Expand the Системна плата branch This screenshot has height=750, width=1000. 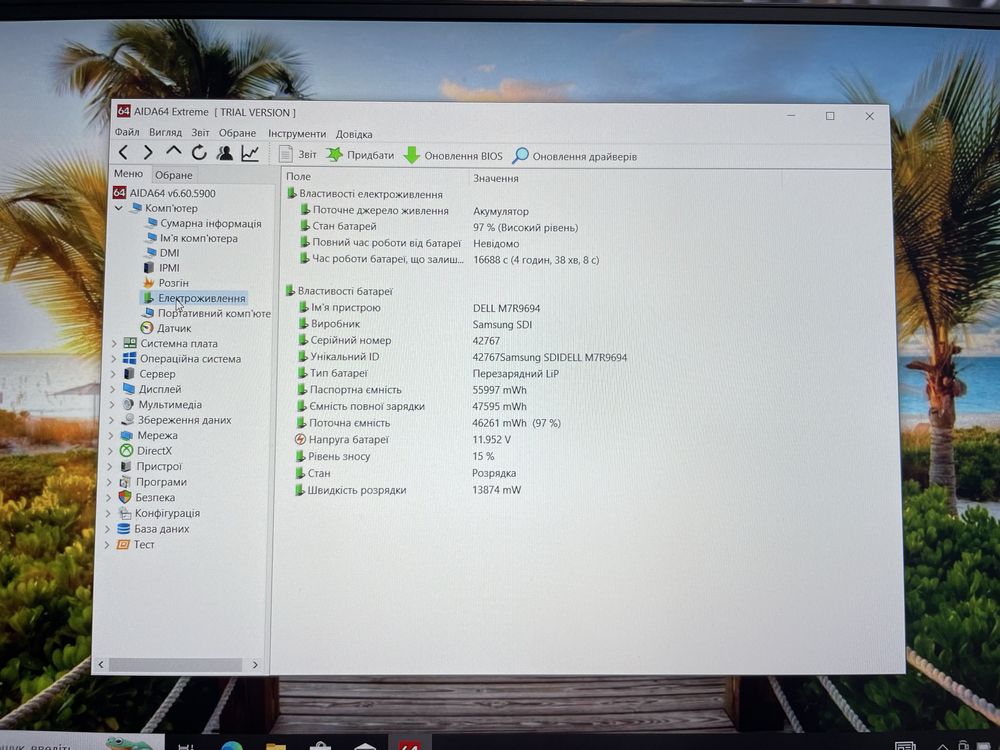[x=114, y=343]
